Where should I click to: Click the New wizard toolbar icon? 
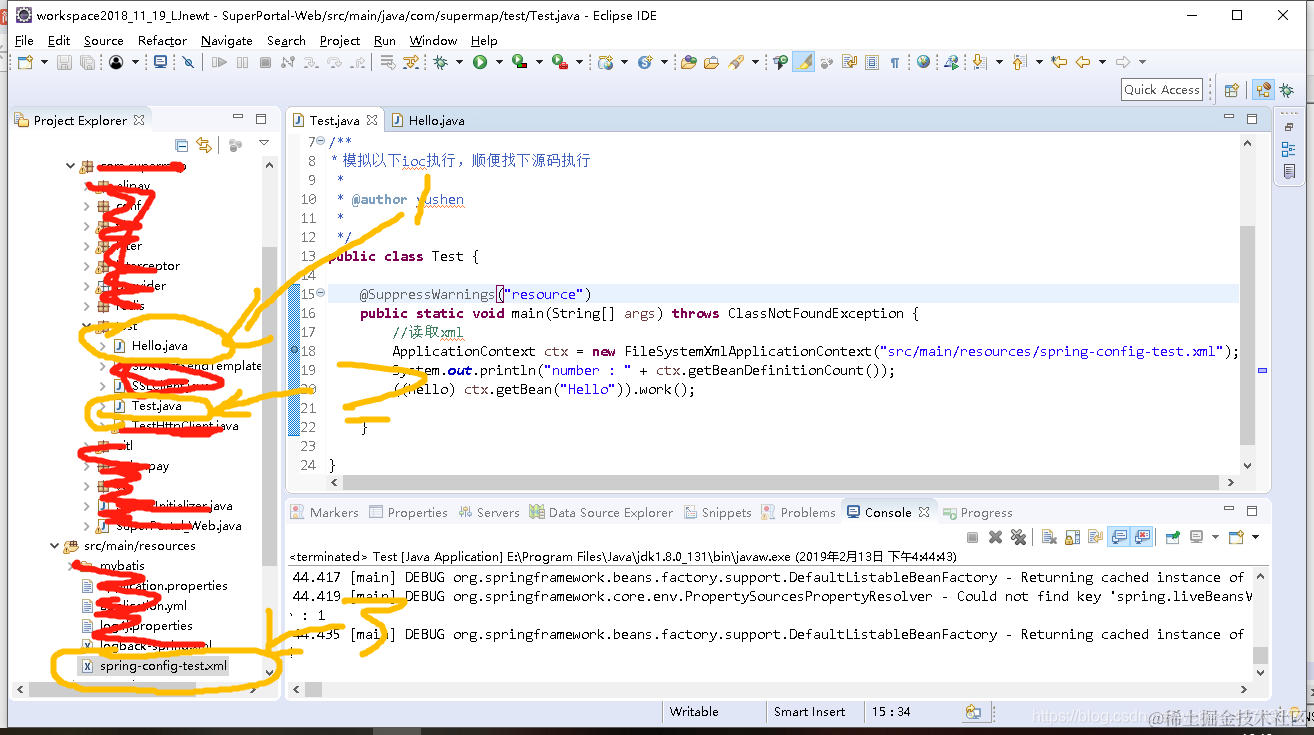point(25,62)
